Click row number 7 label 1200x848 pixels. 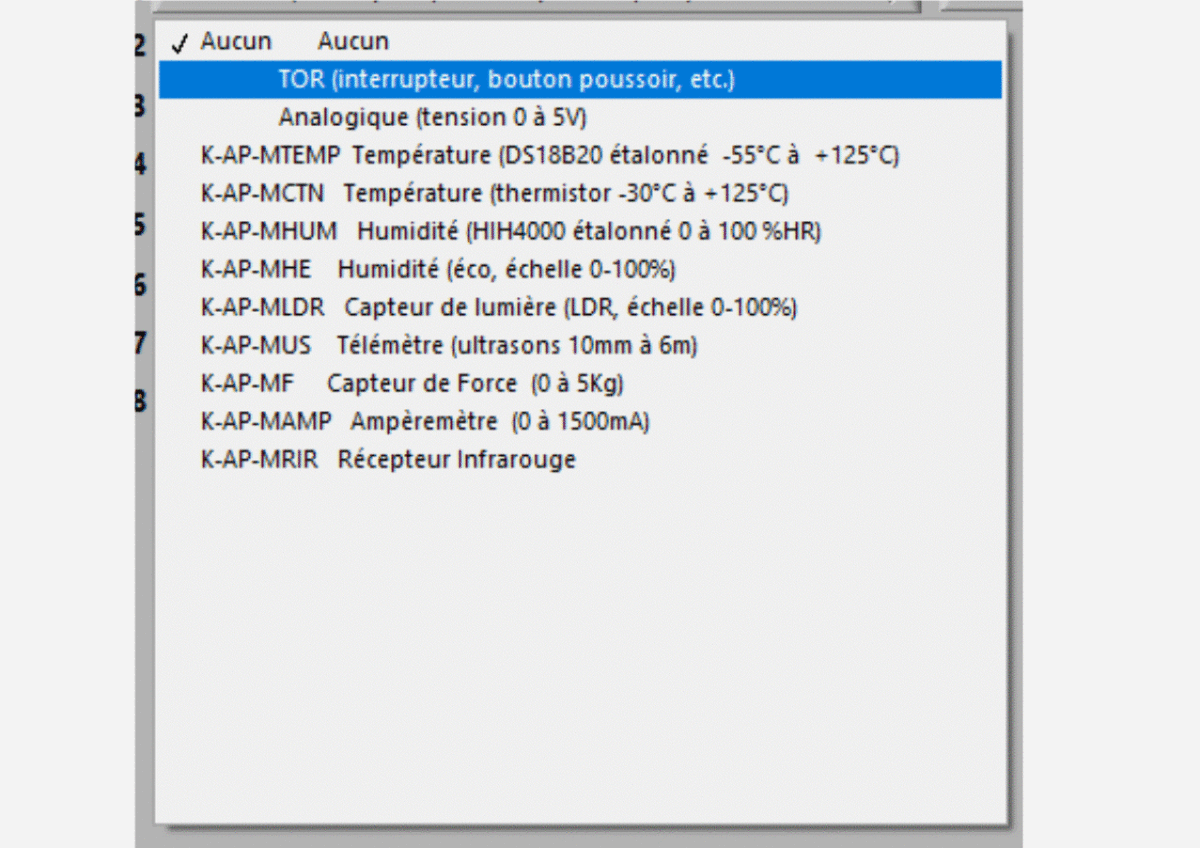coord(141,343)
